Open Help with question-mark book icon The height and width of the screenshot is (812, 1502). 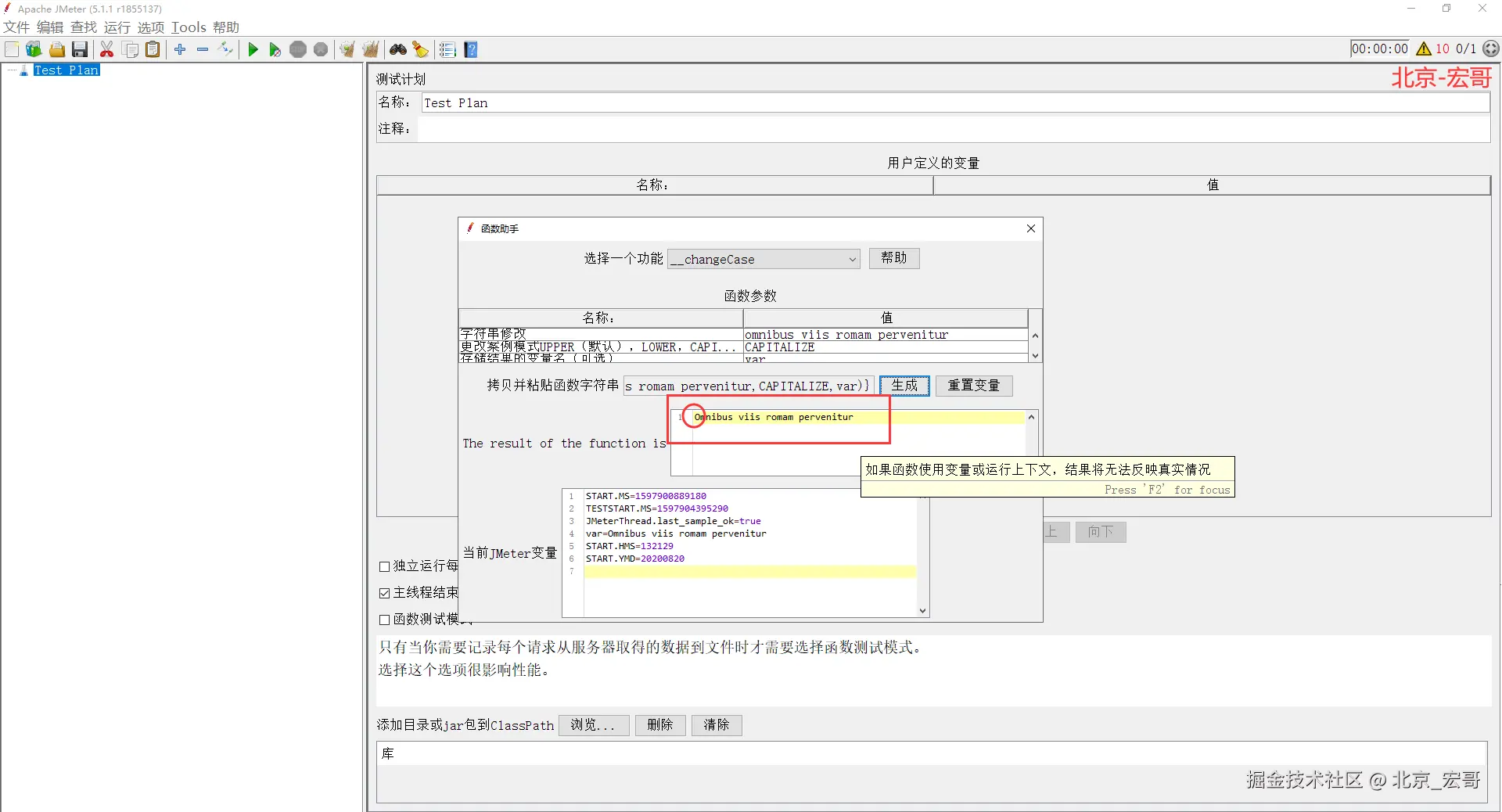pos(471,49)
